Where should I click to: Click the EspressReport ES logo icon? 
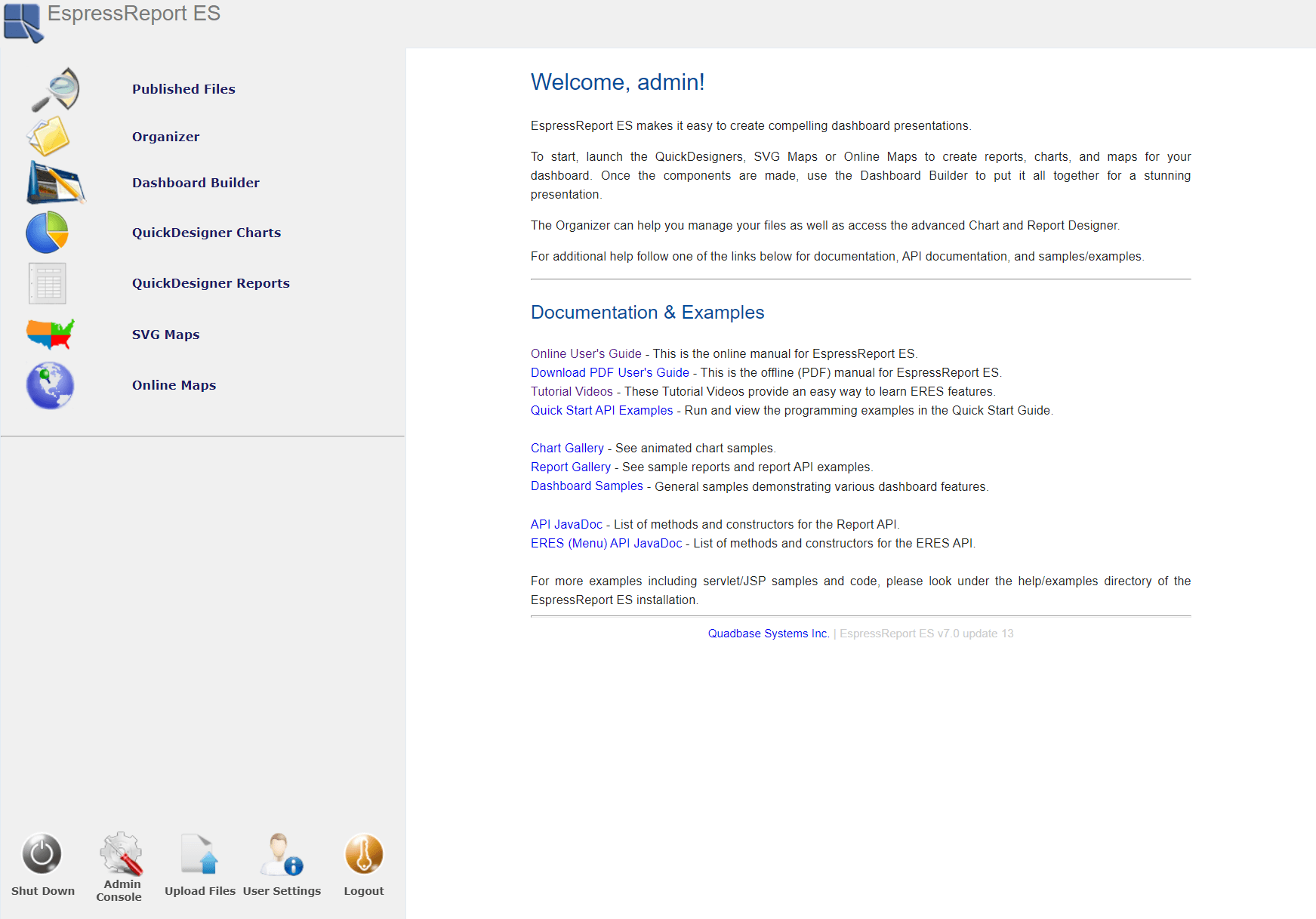[23, 23]
